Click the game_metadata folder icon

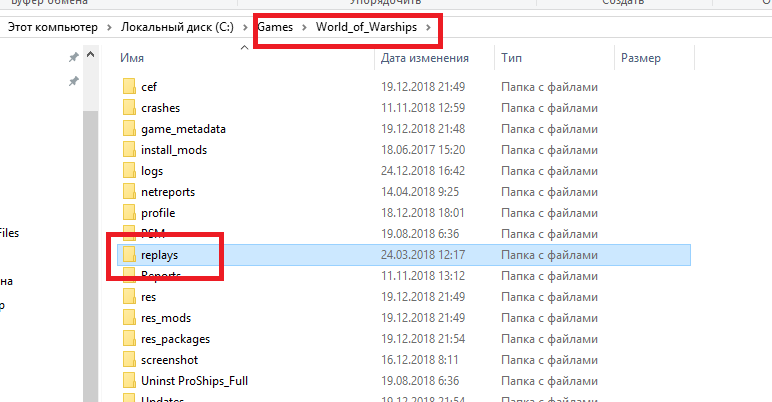[x=129, y=129]
